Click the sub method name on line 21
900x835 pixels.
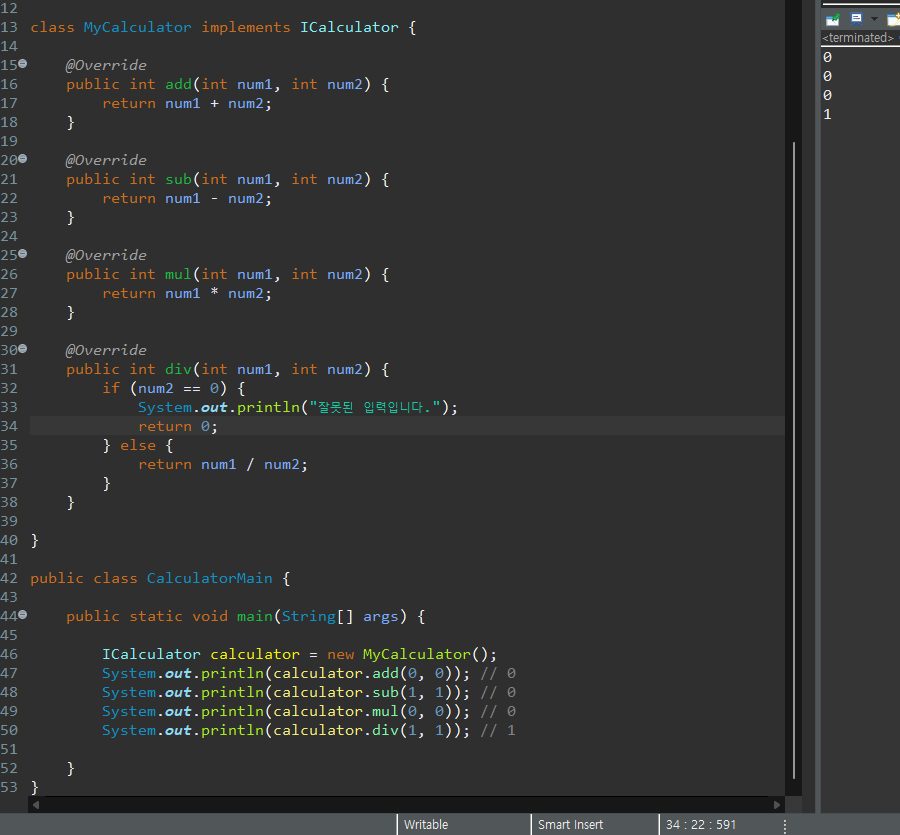(x=179, y=179)
